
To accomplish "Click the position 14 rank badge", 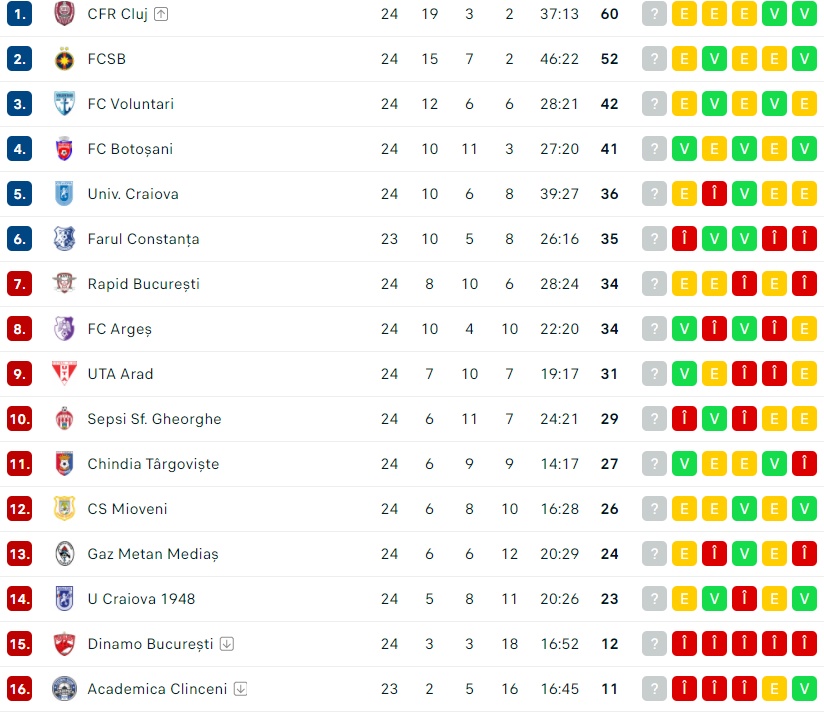I will [x=20, y=599].
